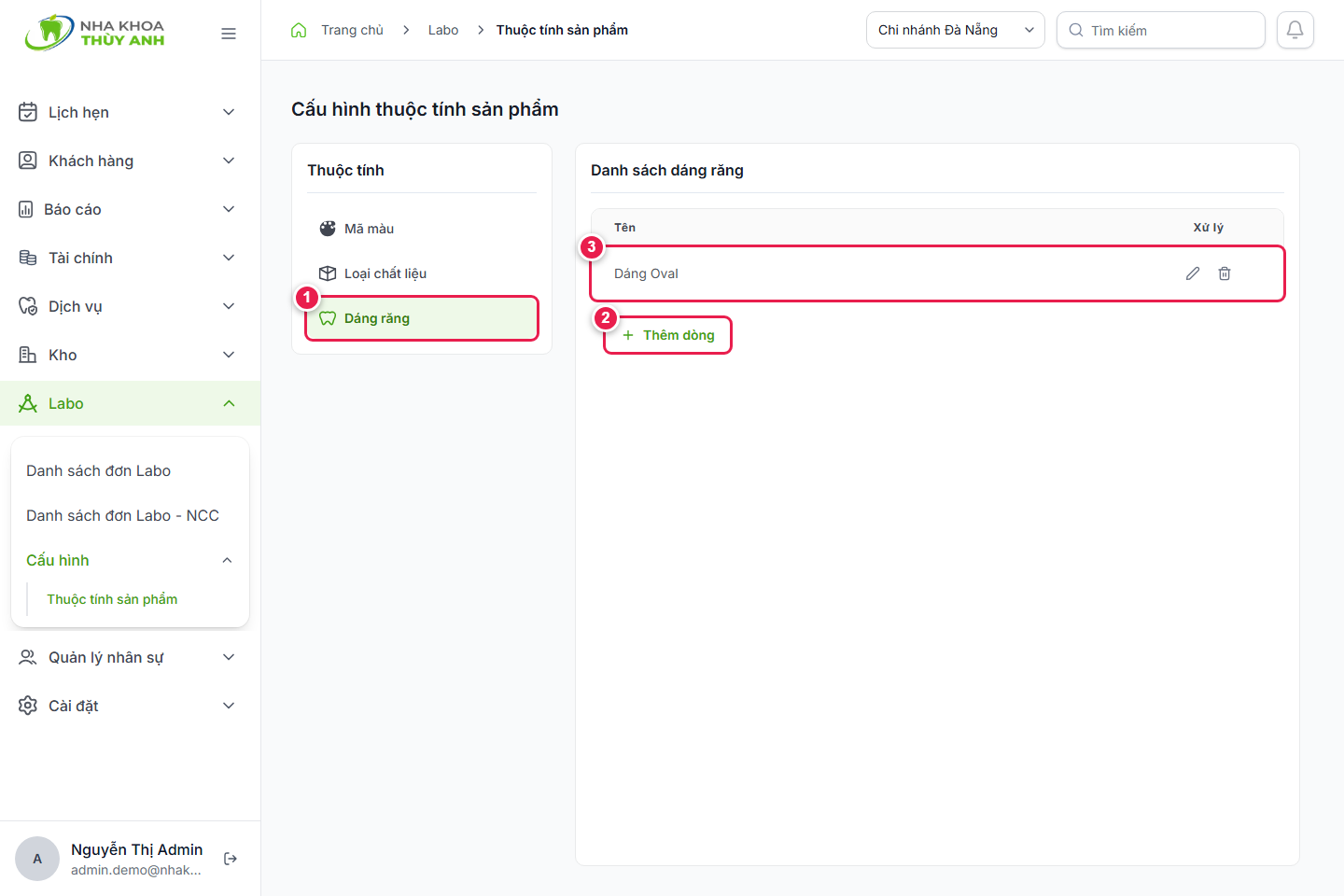Expand the Cài đặt menu chevron
The height and width of the screenshot is (896, 1344).
pos(229,706)
